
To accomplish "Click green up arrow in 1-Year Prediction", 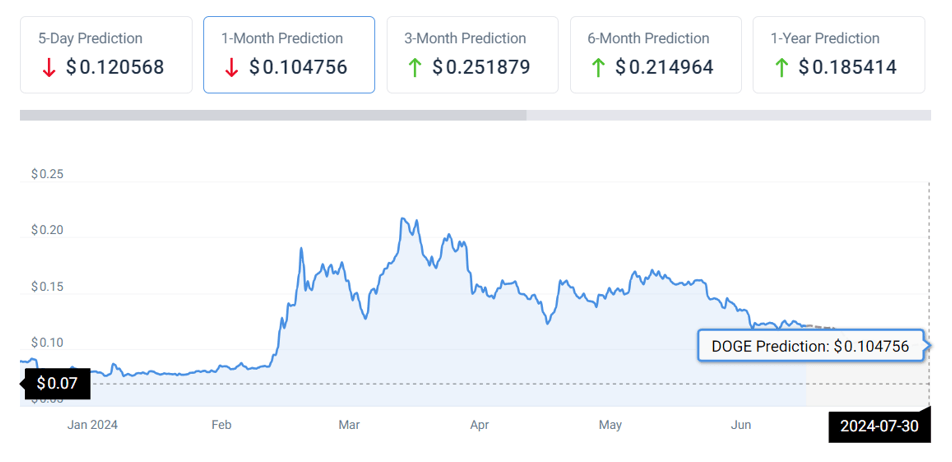I will pos(781,67).
